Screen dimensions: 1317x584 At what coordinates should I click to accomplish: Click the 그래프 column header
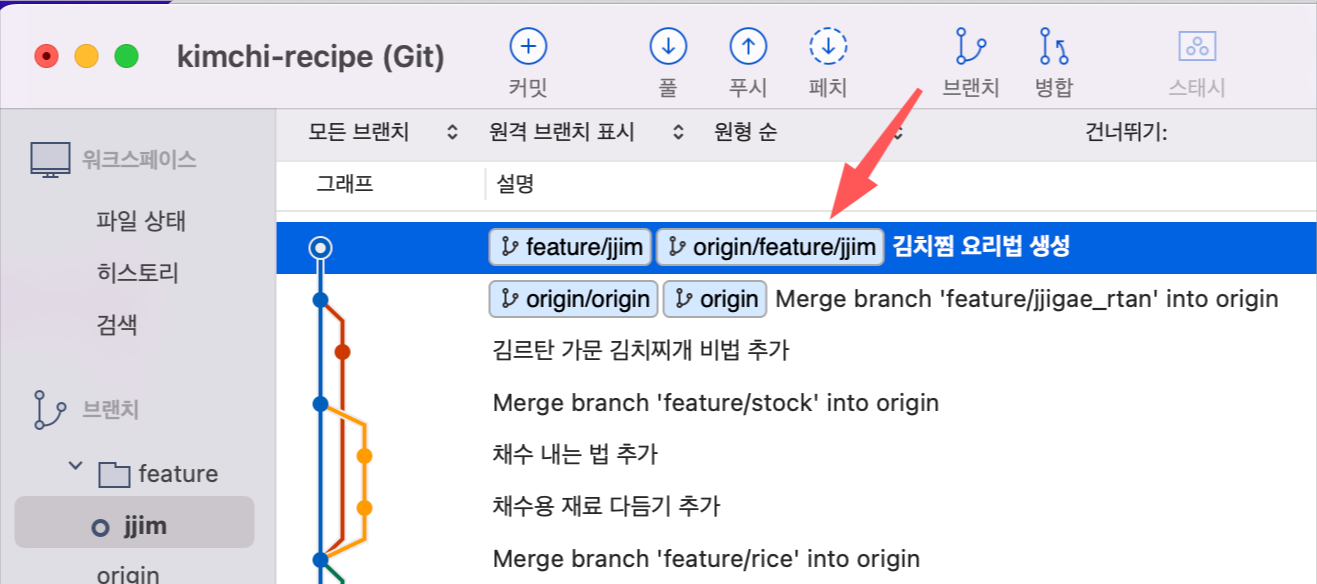(345, 184)
